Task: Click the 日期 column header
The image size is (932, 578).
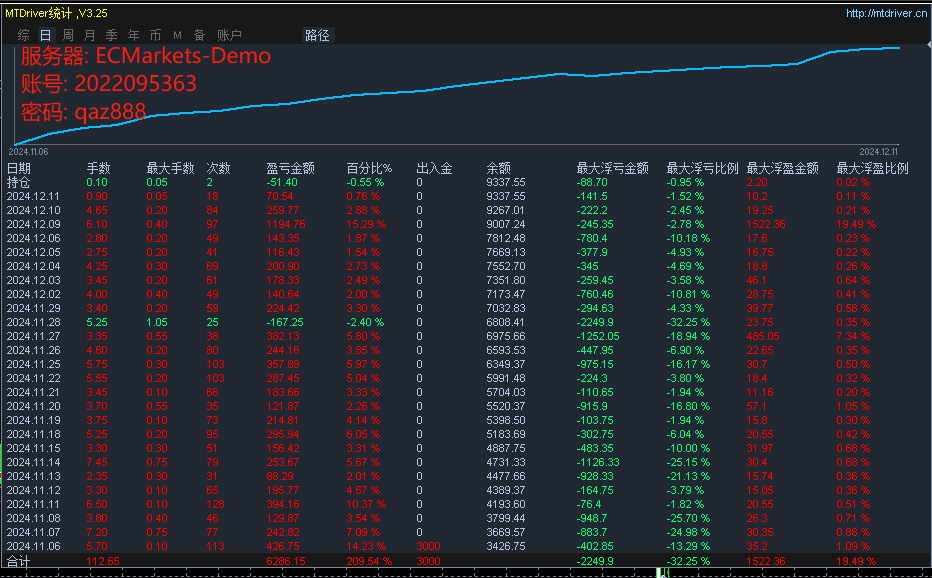Action: (18, 168)
